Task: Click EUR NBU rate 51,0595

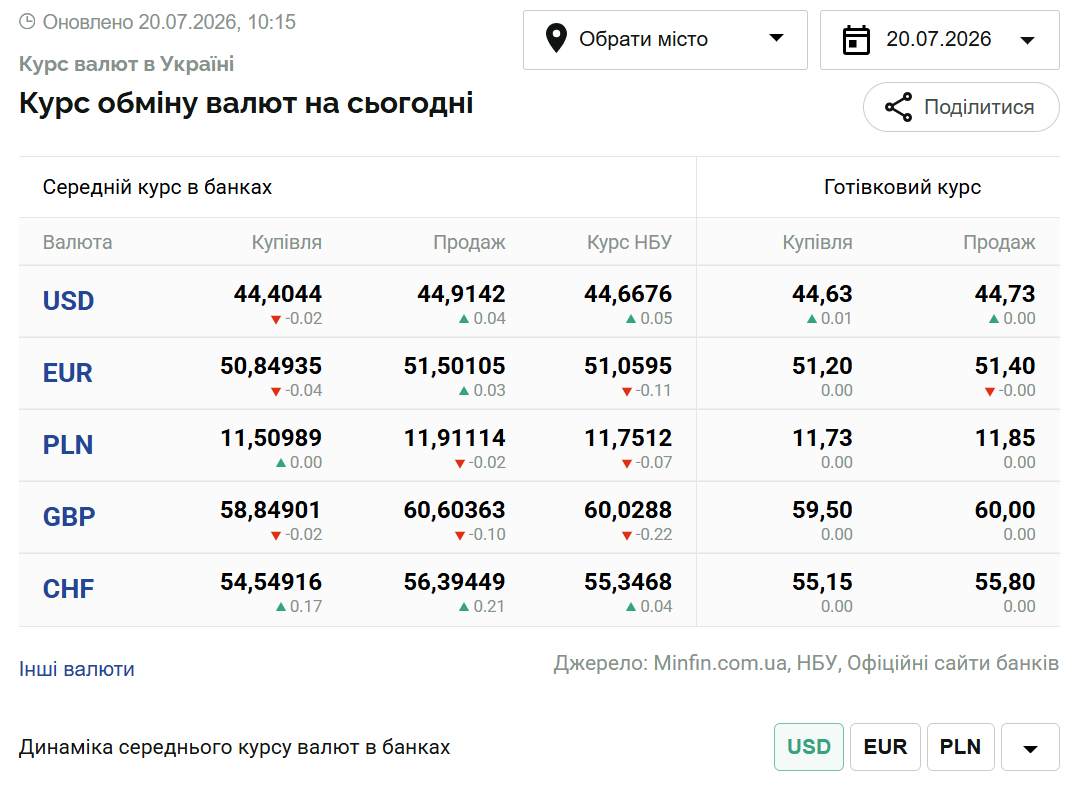Action: point(628,366)
